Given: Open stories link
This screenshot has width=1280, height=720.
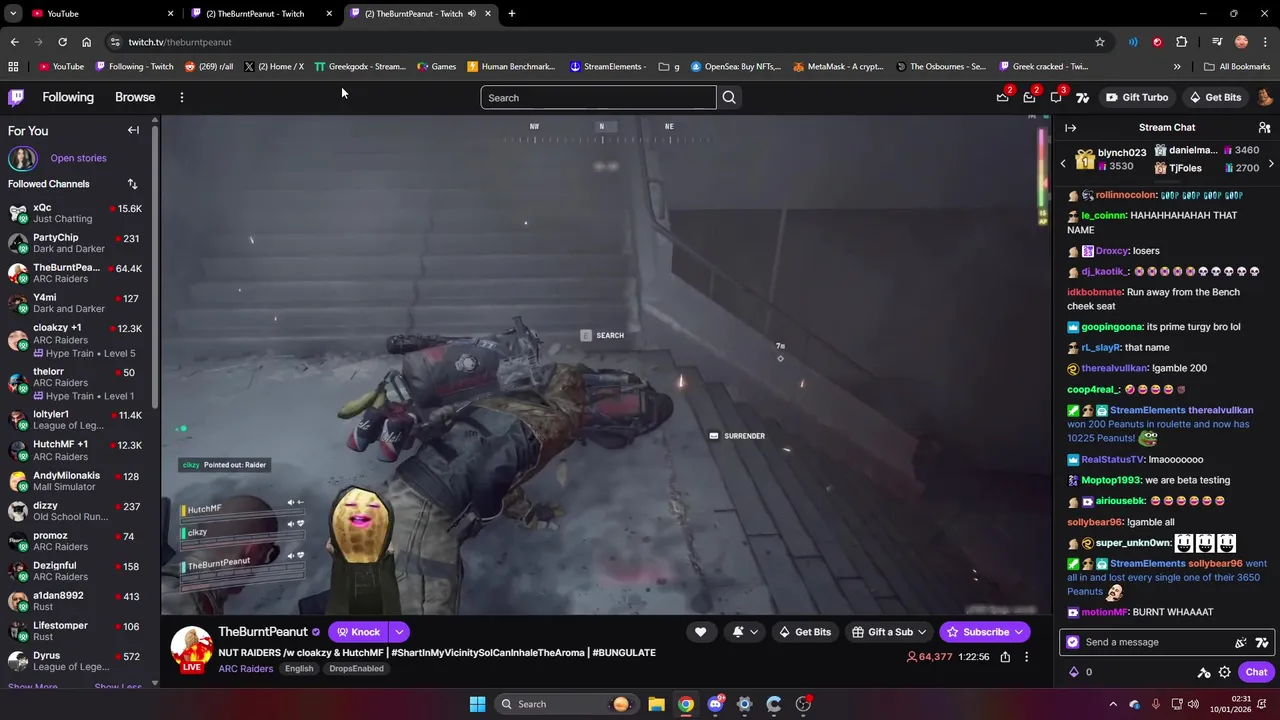Looking at the screenshot, I should (78, 158).
